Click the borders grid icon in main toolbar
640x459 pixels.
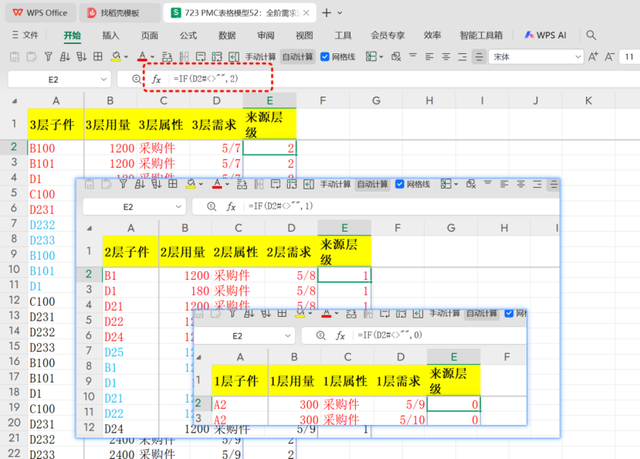click(x=98, y=57)
